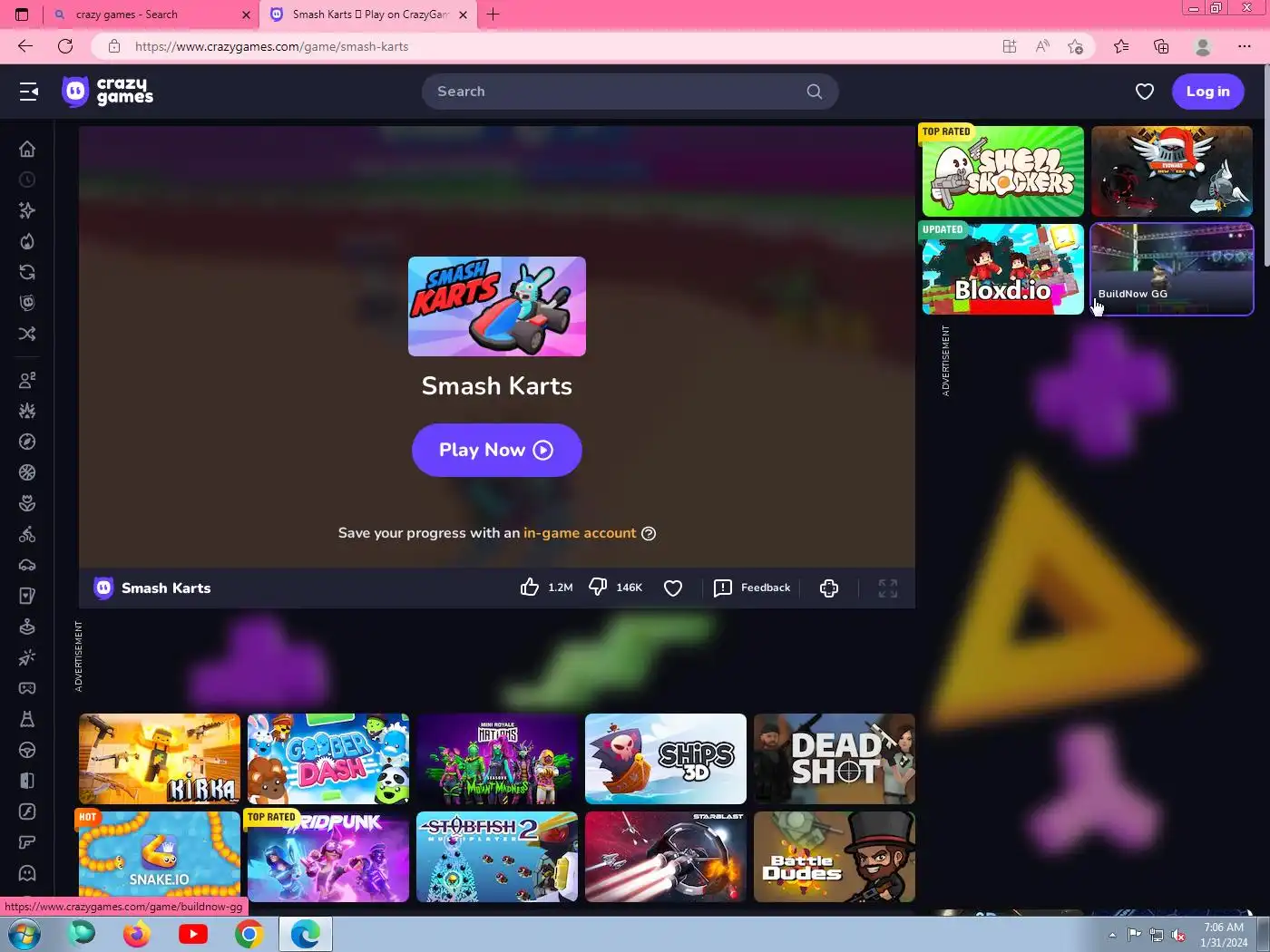Screen dimensions: 1270x952
Task: Go back to the previous page
Action: point(25,46)
